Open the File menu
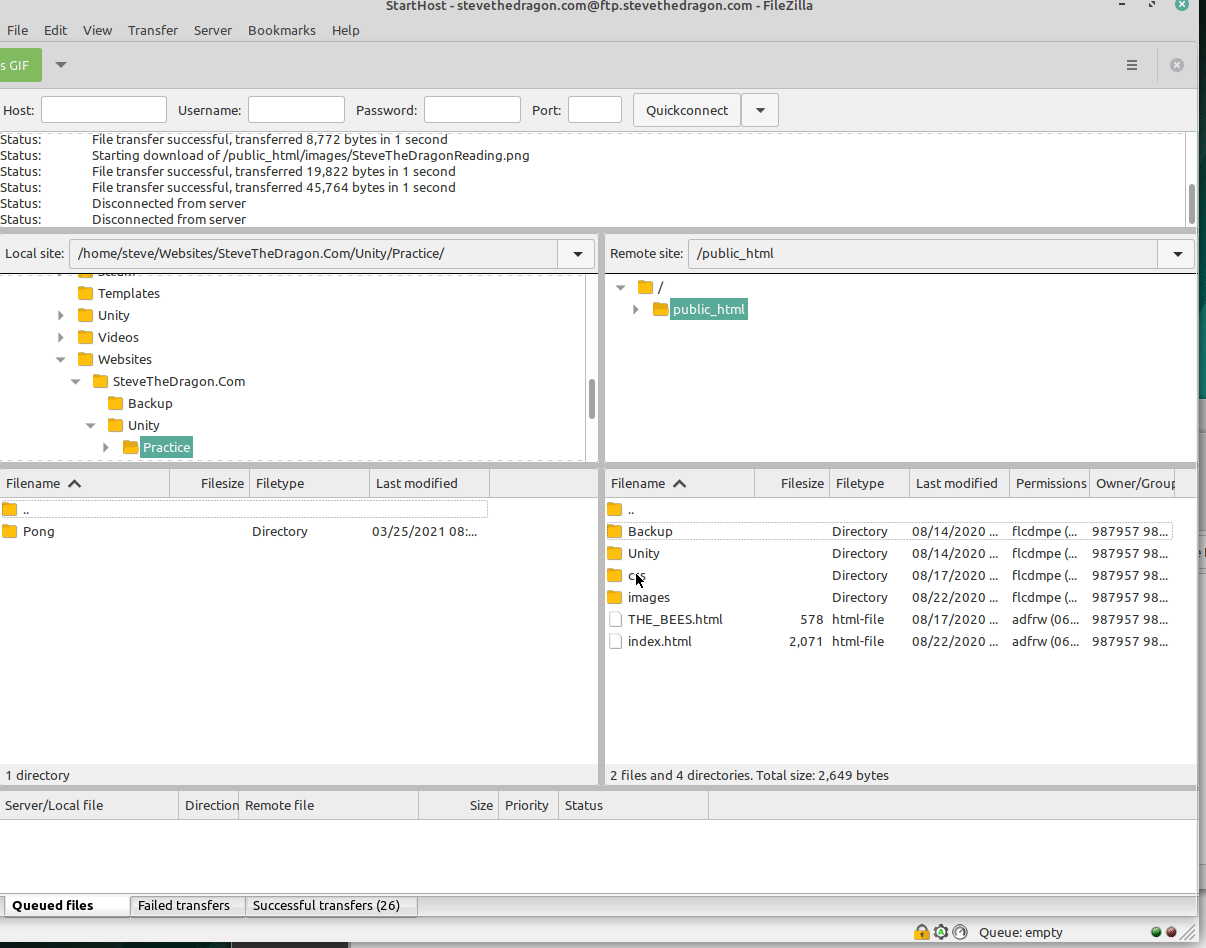 [x=17, y=30]
